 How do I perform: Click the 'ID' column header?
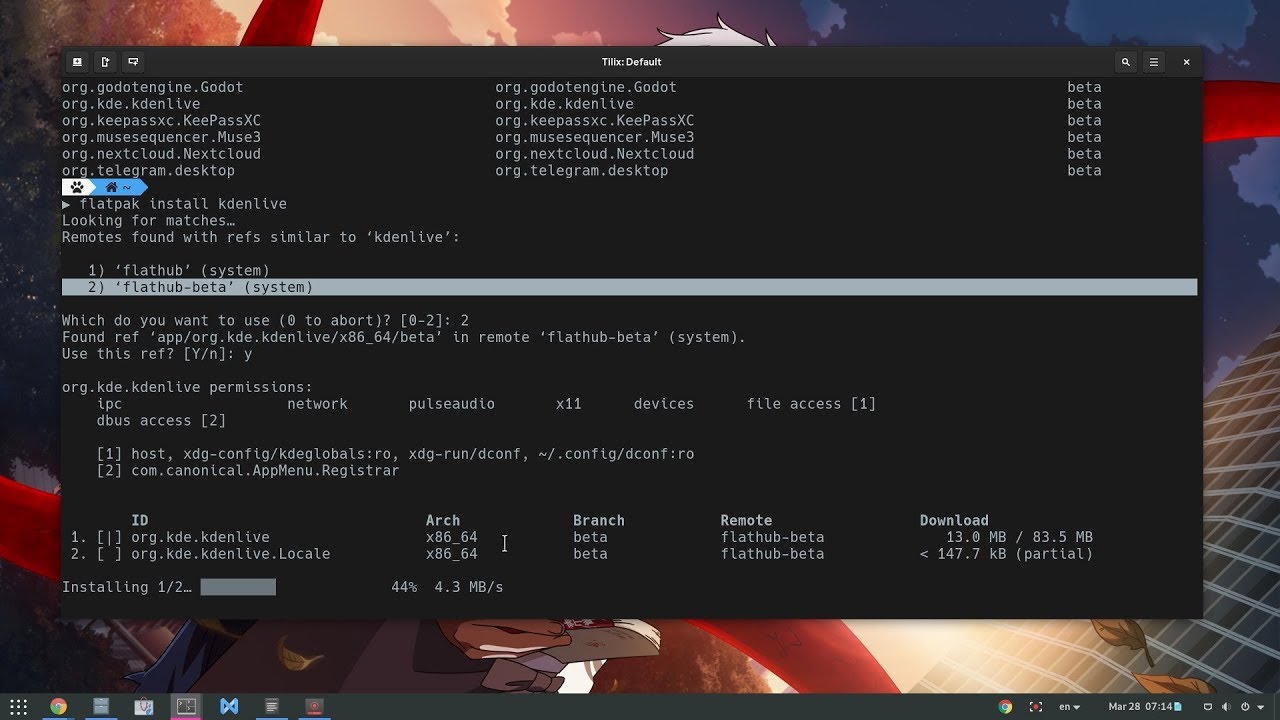(x=140, y=520)
